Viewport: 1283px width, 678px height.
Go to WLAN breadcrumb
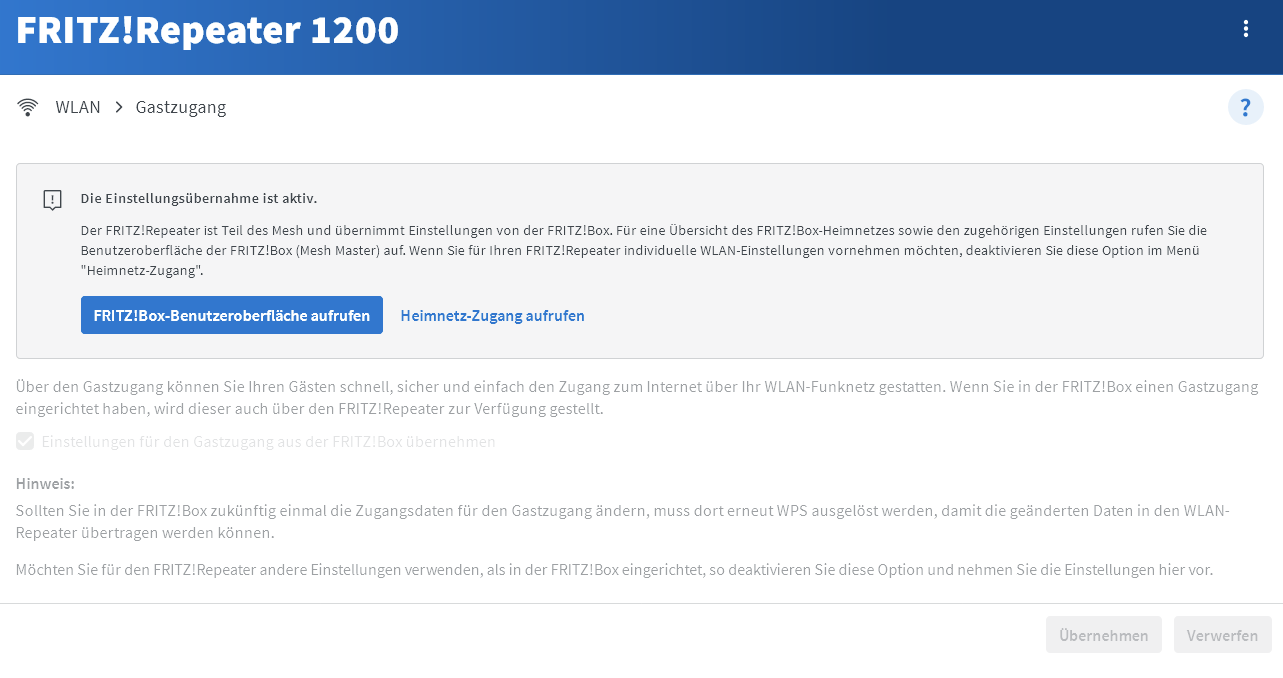point(78,107)
